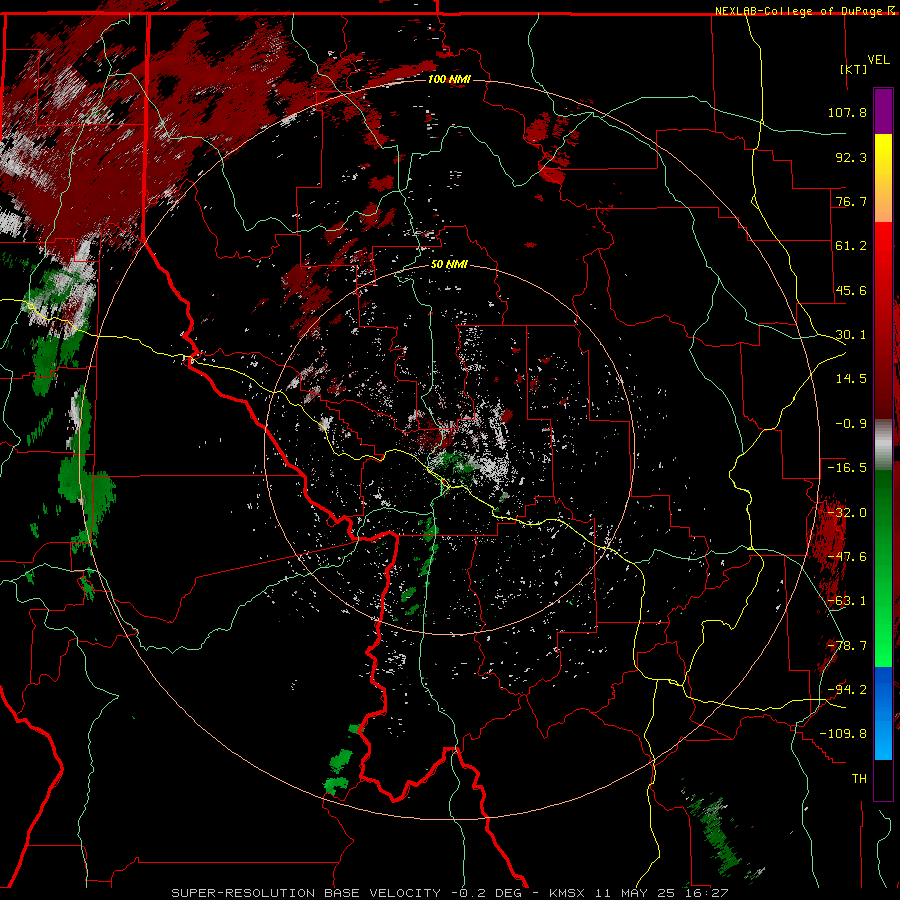900x900 pixels.
Task: Click the -109.8 velocity scale value
Action: pos(843,734)
